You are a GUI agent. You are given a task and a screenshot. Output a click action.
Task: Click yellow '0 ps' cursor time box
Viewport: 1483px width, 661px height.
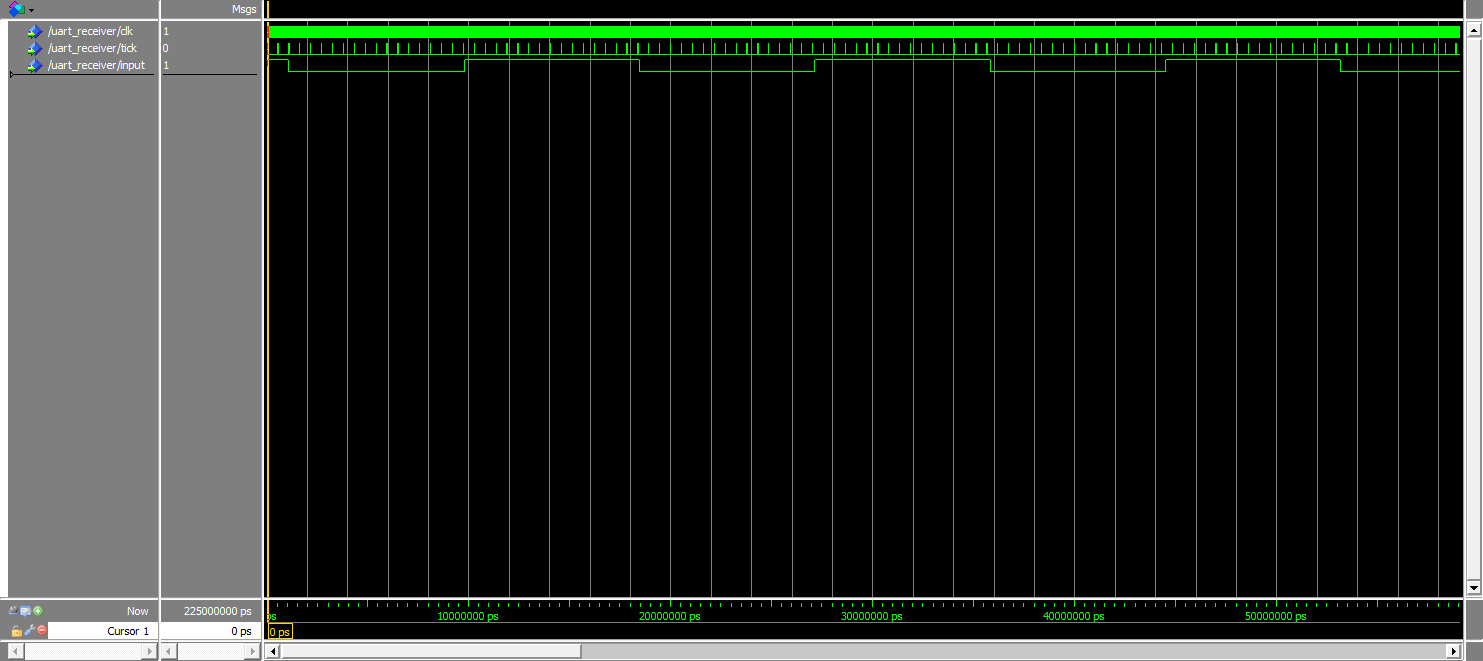(280, 632)
